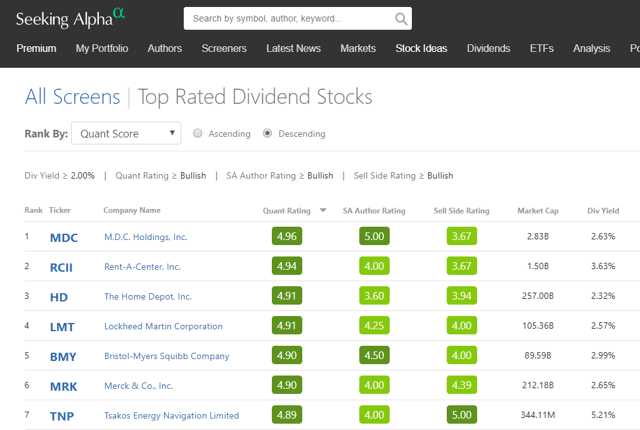Screen dimensions: 640x430
Task: Click the 4.94 quant rating for RCII
Action: [287, 266]
